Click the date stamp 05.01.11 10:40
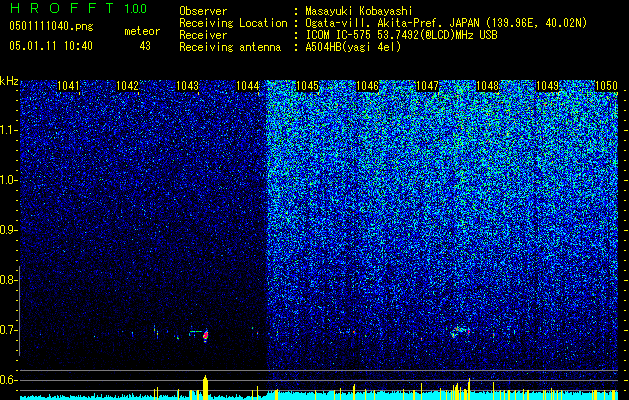Image resolution: width=629 pixels, height=400 pixels. tap(51, 46)
